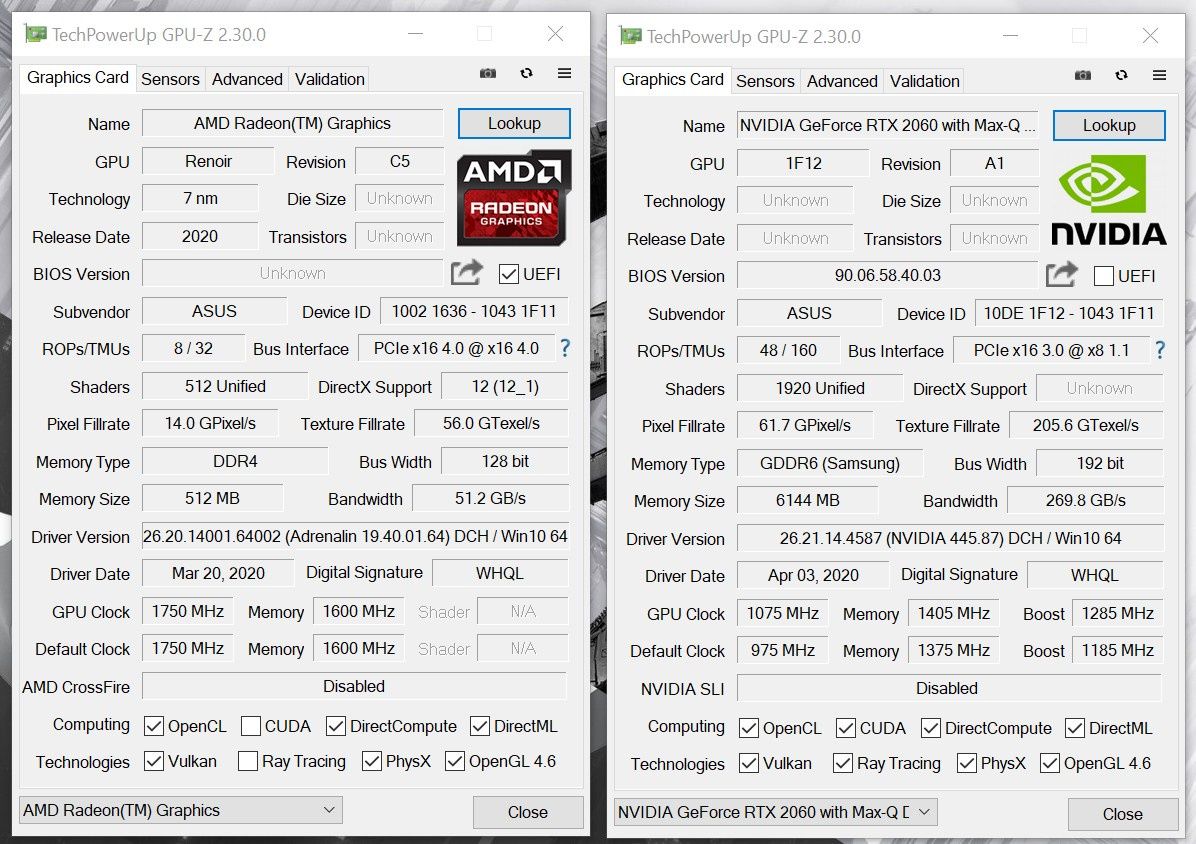Click the BIOS export share icon in NVIDIA window
1196x844 pixels.
pos(1062,274)
